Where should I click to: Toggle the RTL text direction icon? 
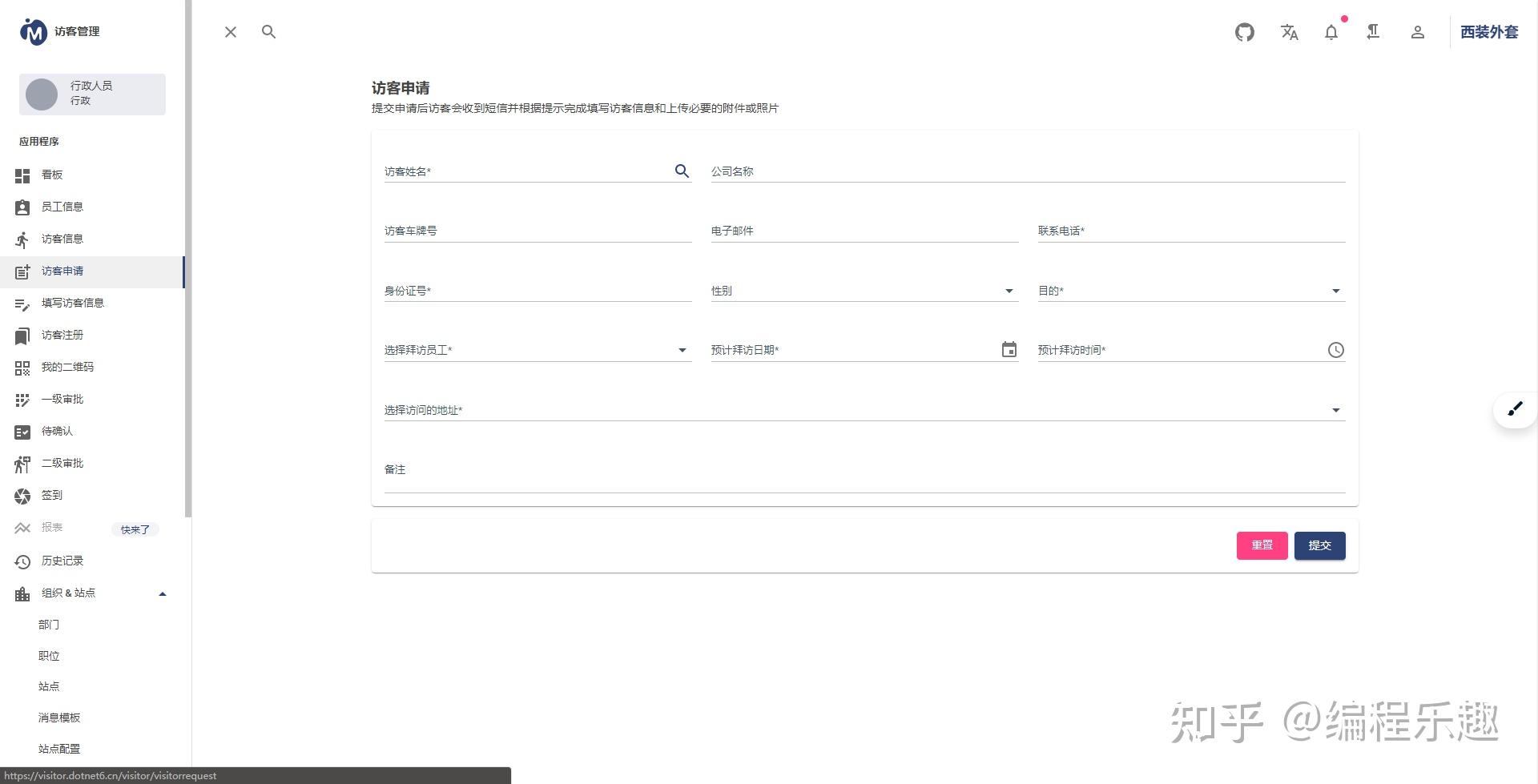click(1373, 32)
